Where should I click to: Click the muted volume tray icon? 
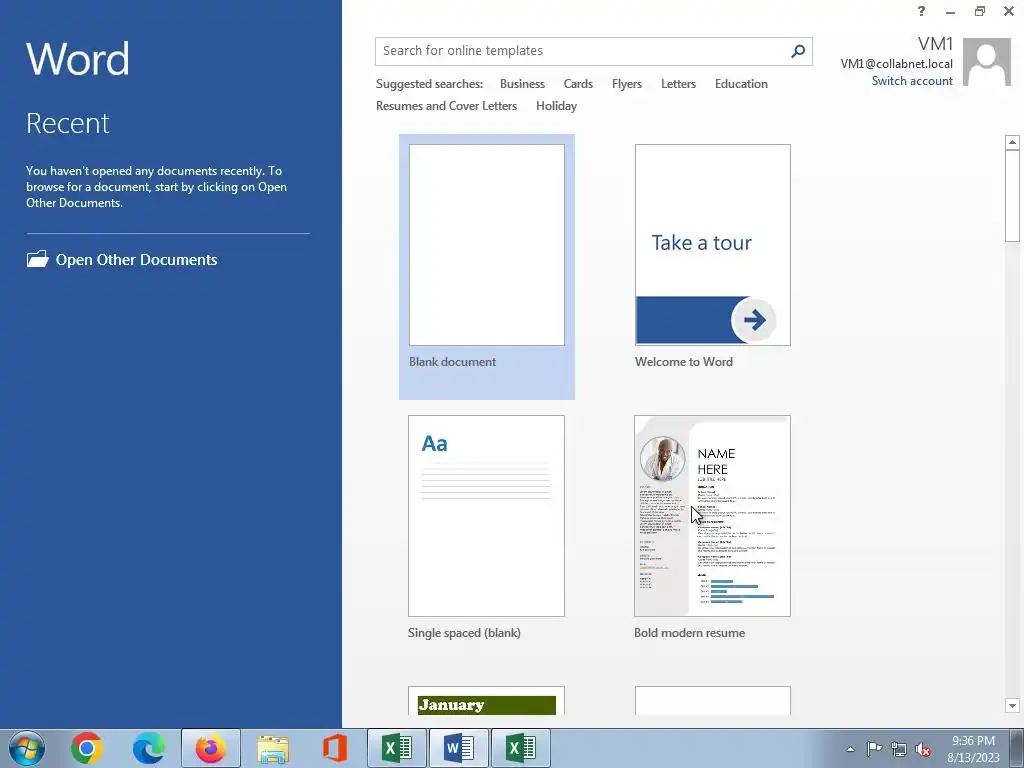(923, 749)
